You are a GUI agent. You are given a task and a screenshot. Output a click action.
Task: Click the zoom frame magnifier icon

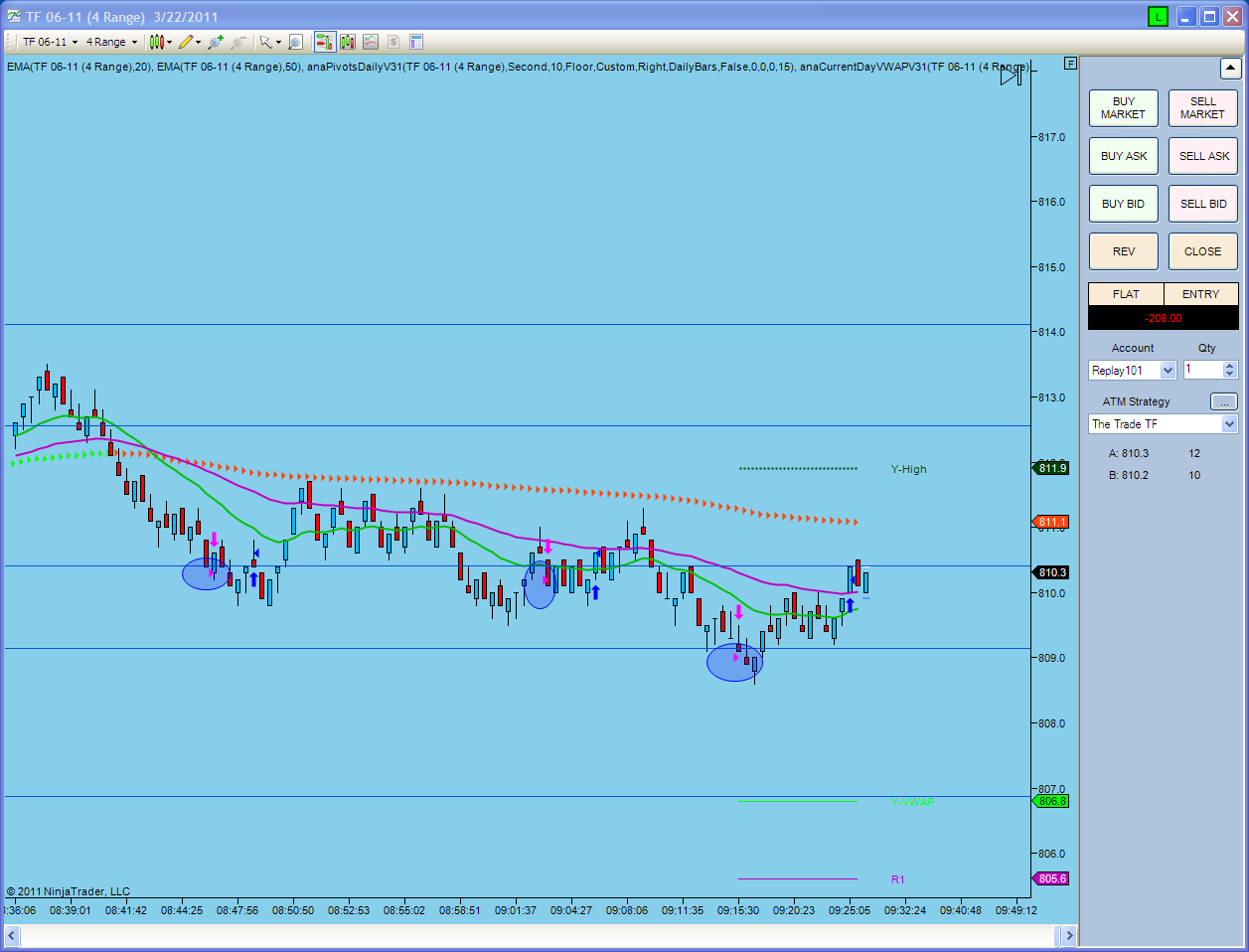pos(295,42)
